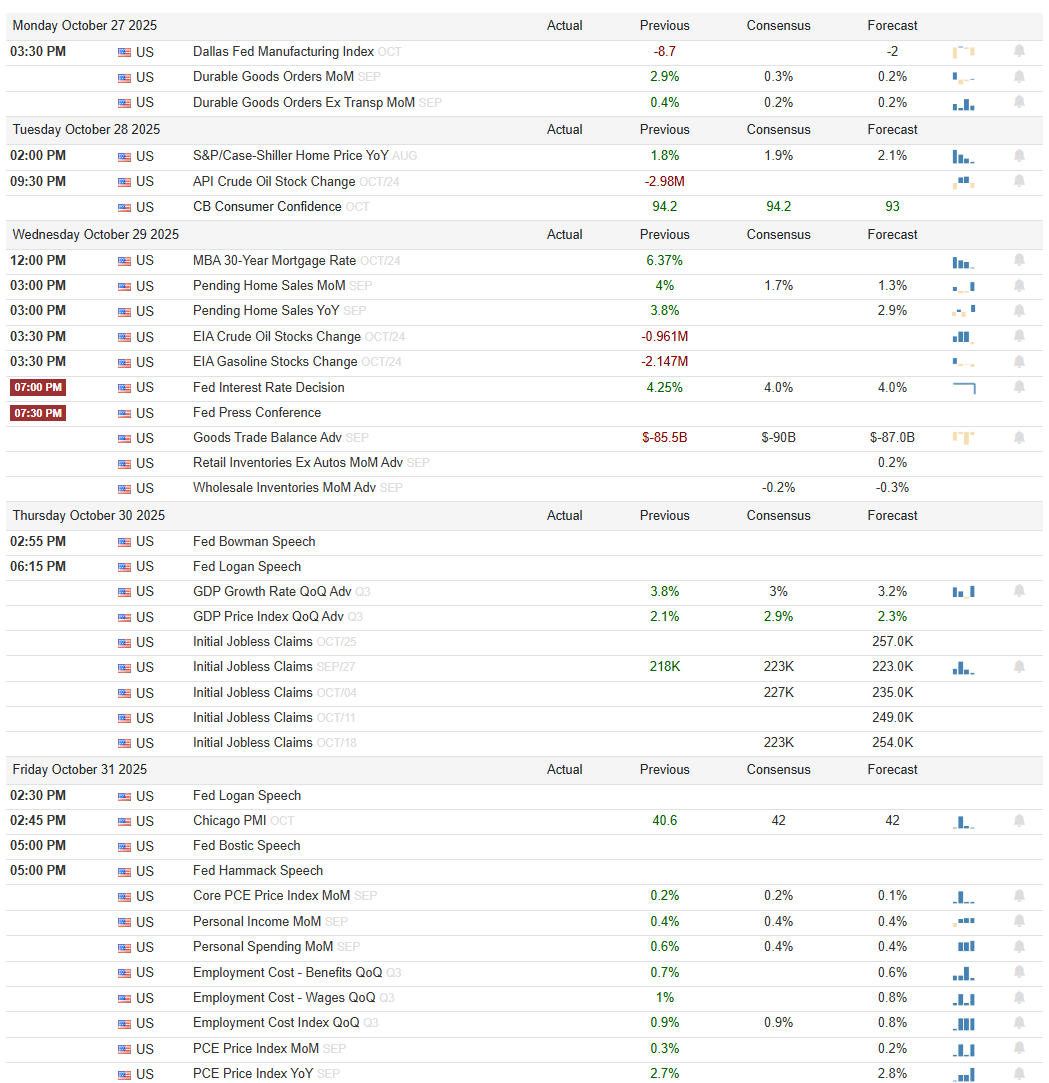The image size is (1049, 1083).
Task: Open mini chart for S&P/Case-Shiller Home Price YoY
Action: (x=963, y=157)
